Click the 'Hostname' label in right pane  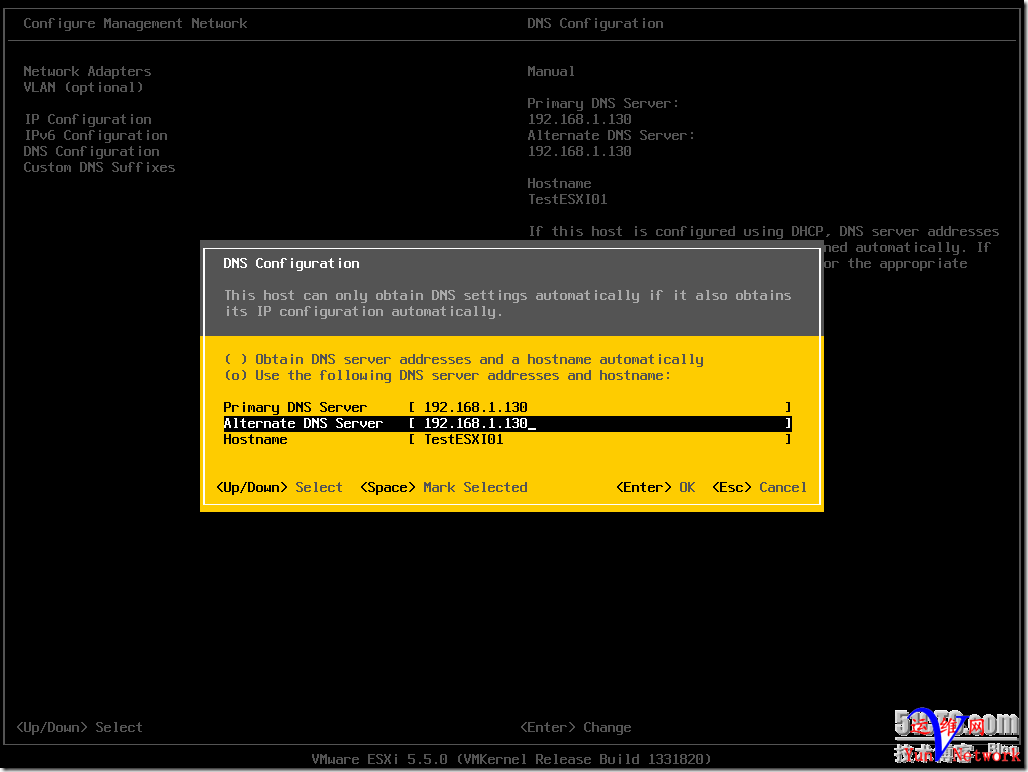(x=559, y=183)
